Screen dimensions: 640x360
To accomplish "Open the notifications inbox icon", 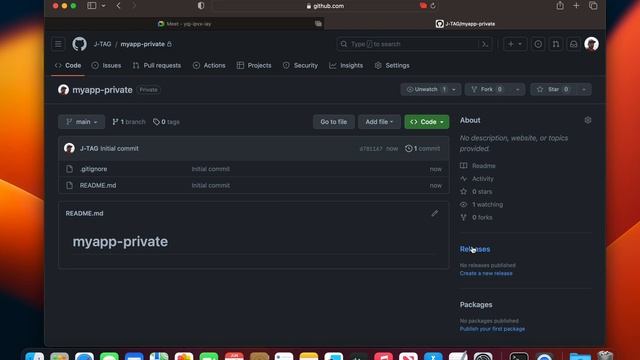I will tap(573, 44).
